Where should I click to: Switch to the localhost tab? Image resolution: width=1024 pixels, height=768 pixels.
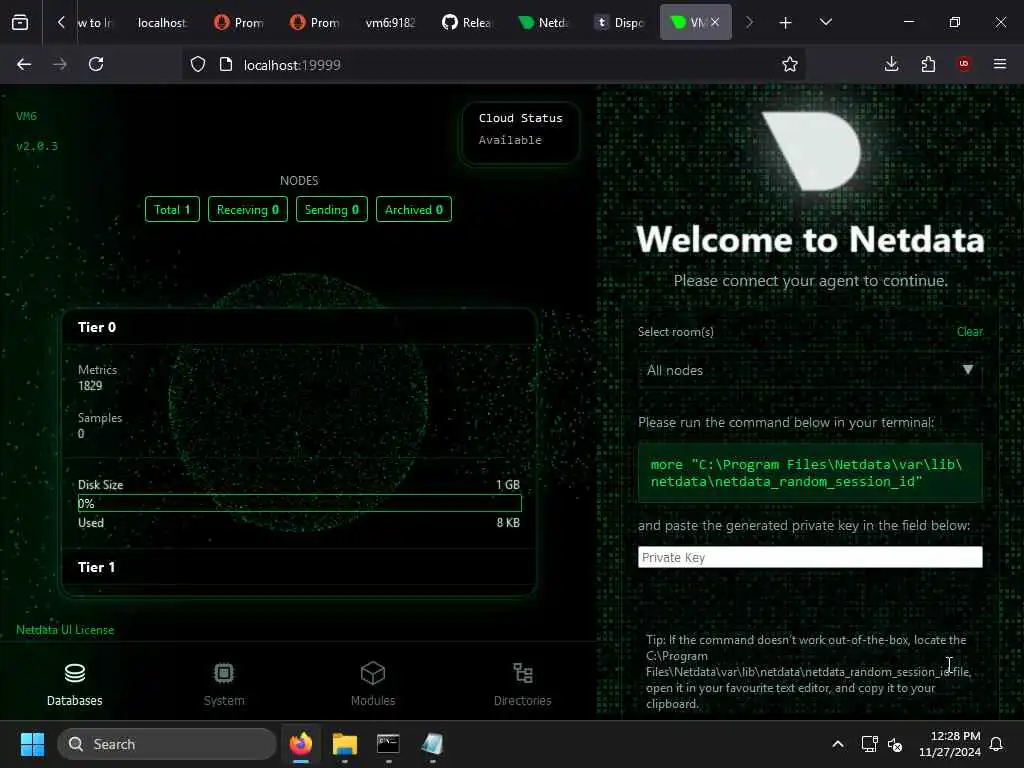pyautogui.click(x=161, y=23)
